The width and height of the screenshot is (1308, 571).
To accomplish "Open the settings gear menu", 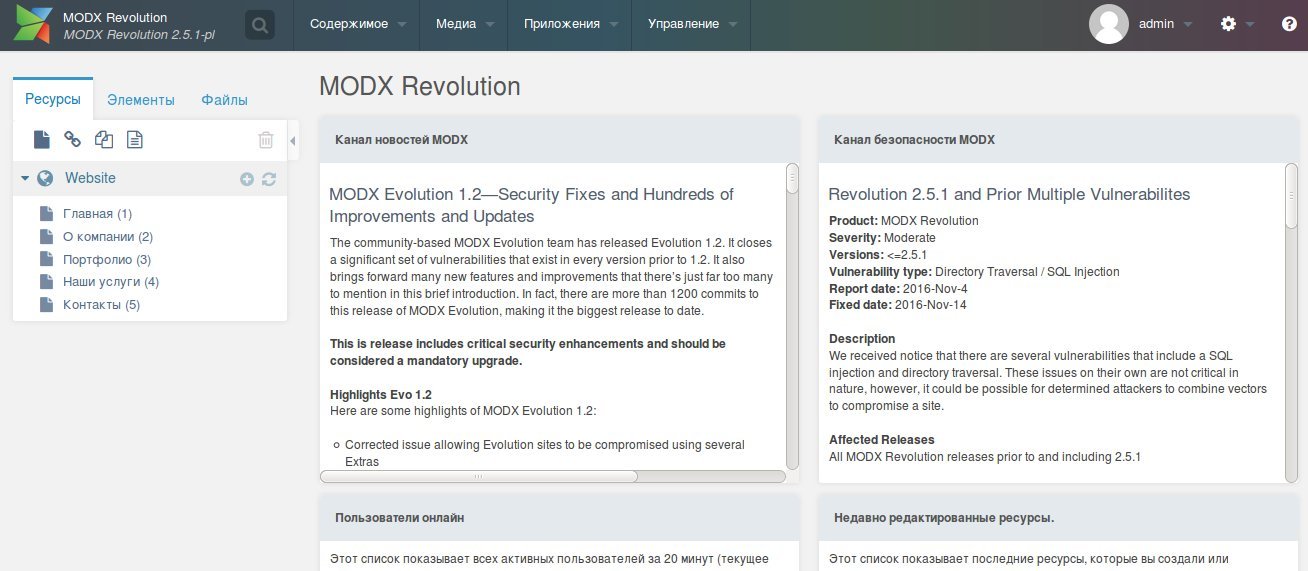I will coord(1229,24).
